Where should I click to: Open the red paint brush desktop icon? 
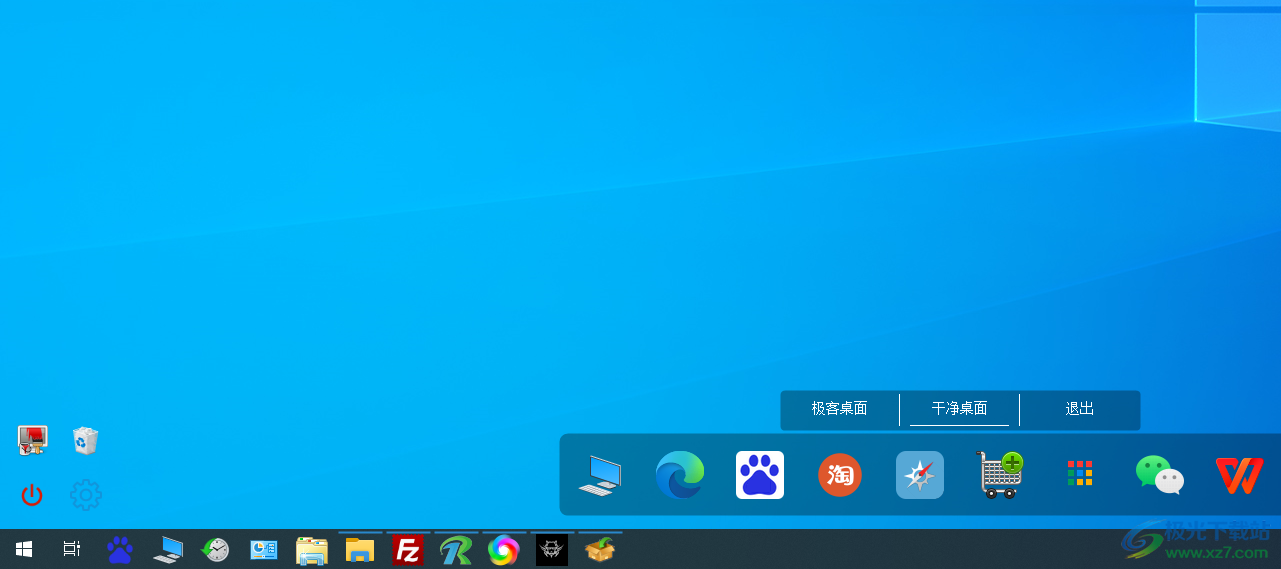pos(32,441)
